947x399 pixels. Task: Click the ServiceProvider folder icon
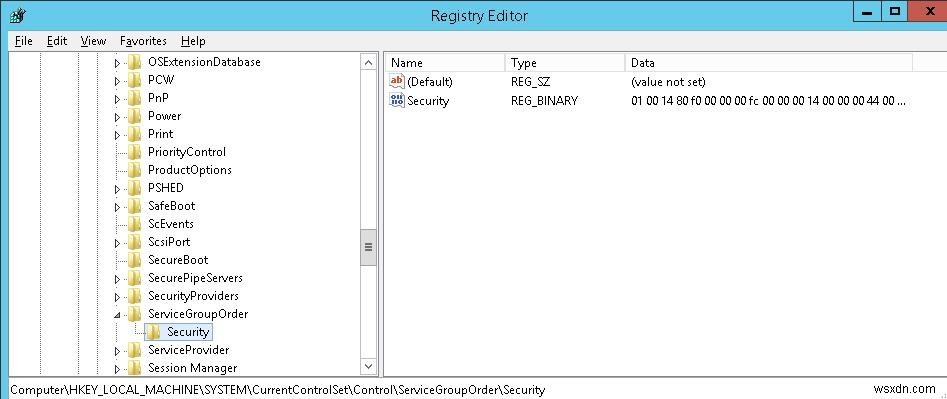tap(135, 350)
